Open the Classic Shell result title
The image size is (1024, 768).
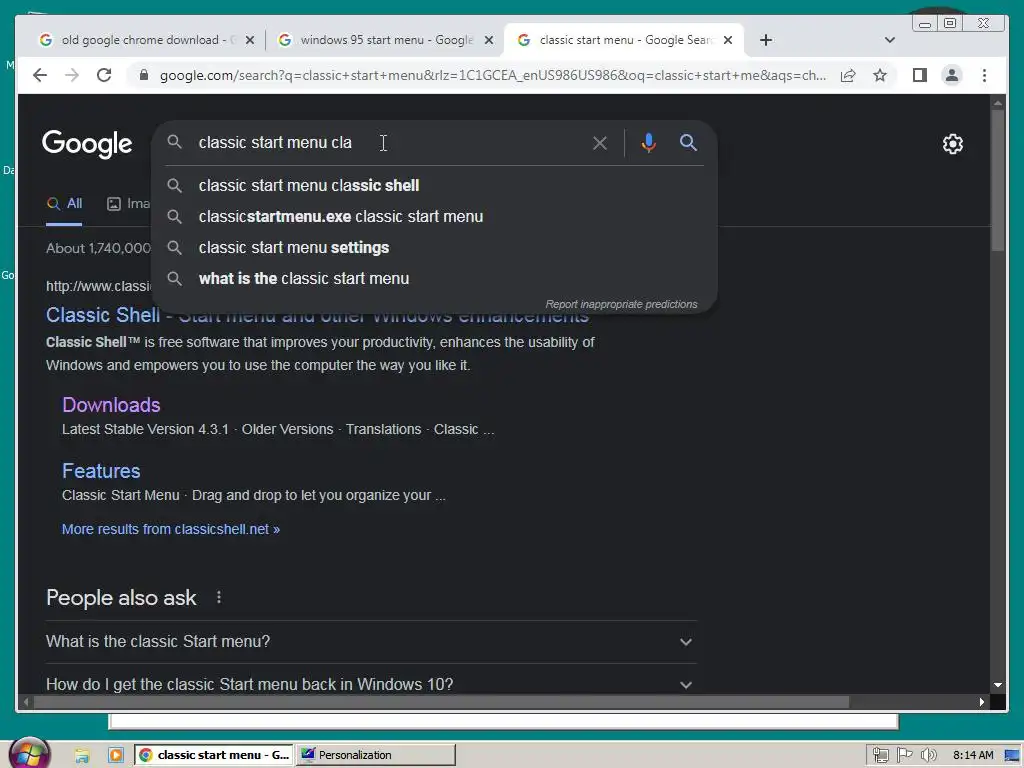coord(317,316)
